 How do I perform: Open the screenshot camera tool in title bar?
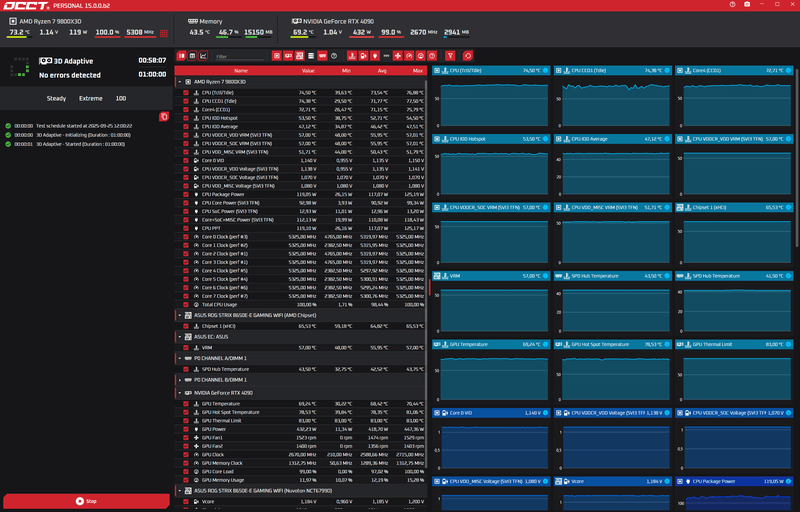click(747, 5)
